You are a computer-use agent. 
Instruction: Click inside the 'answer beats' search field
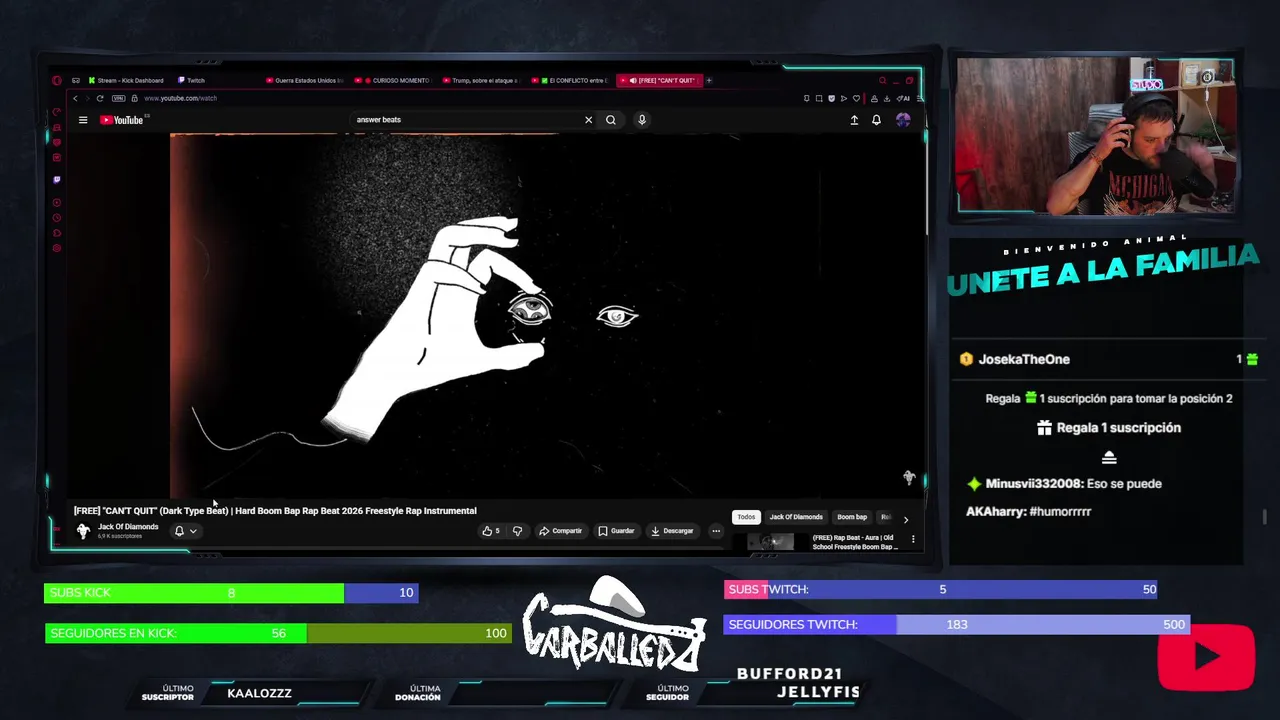pyautogui.click(x=465, y=120)
